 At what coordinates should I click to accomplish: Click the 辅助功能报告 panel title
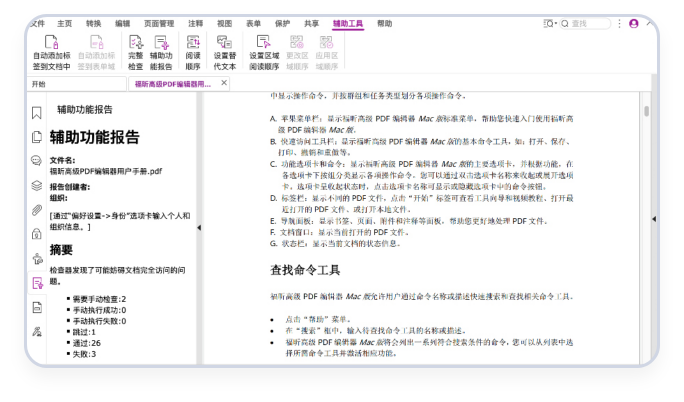pyautogui.click(x=85, y=109)
